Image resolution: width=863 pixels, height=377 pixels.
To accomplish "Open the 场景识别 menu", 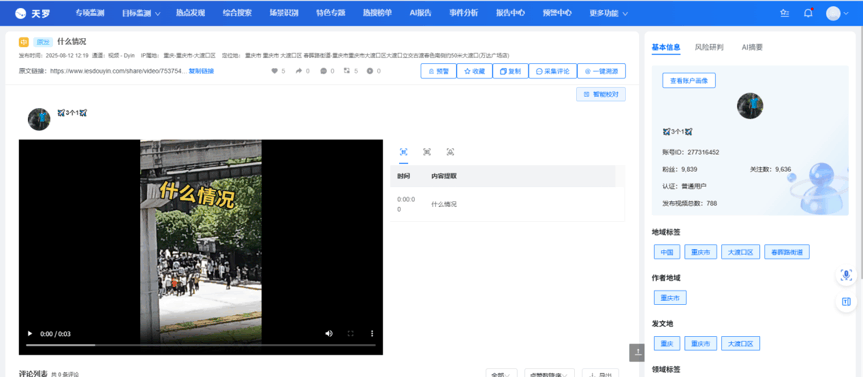I will click(284, 13).
